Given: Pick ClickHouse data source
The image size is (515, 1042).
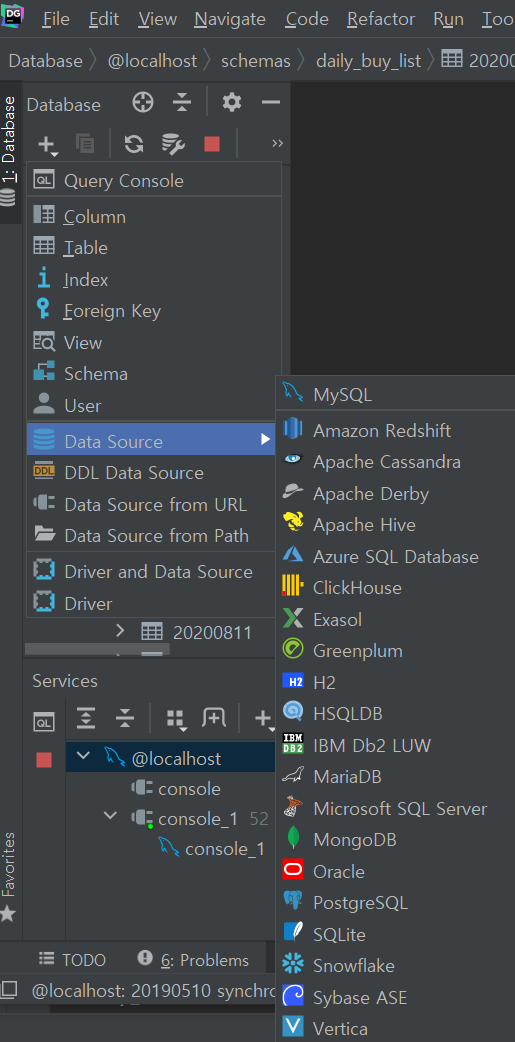Looking at the screenshot, I should tap(395, 587).
